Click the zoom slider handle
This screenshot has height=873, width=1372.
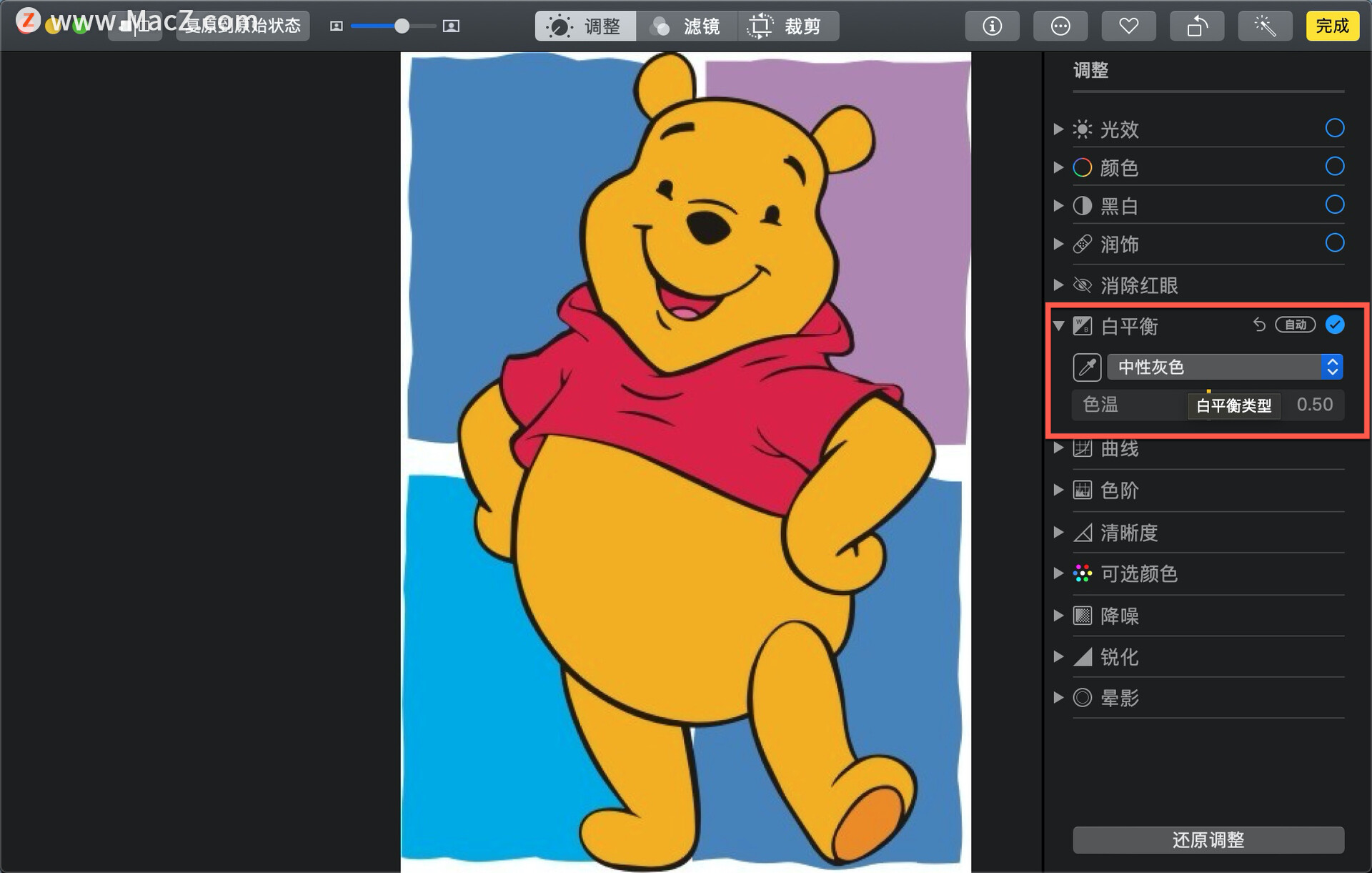click(402, 26)
